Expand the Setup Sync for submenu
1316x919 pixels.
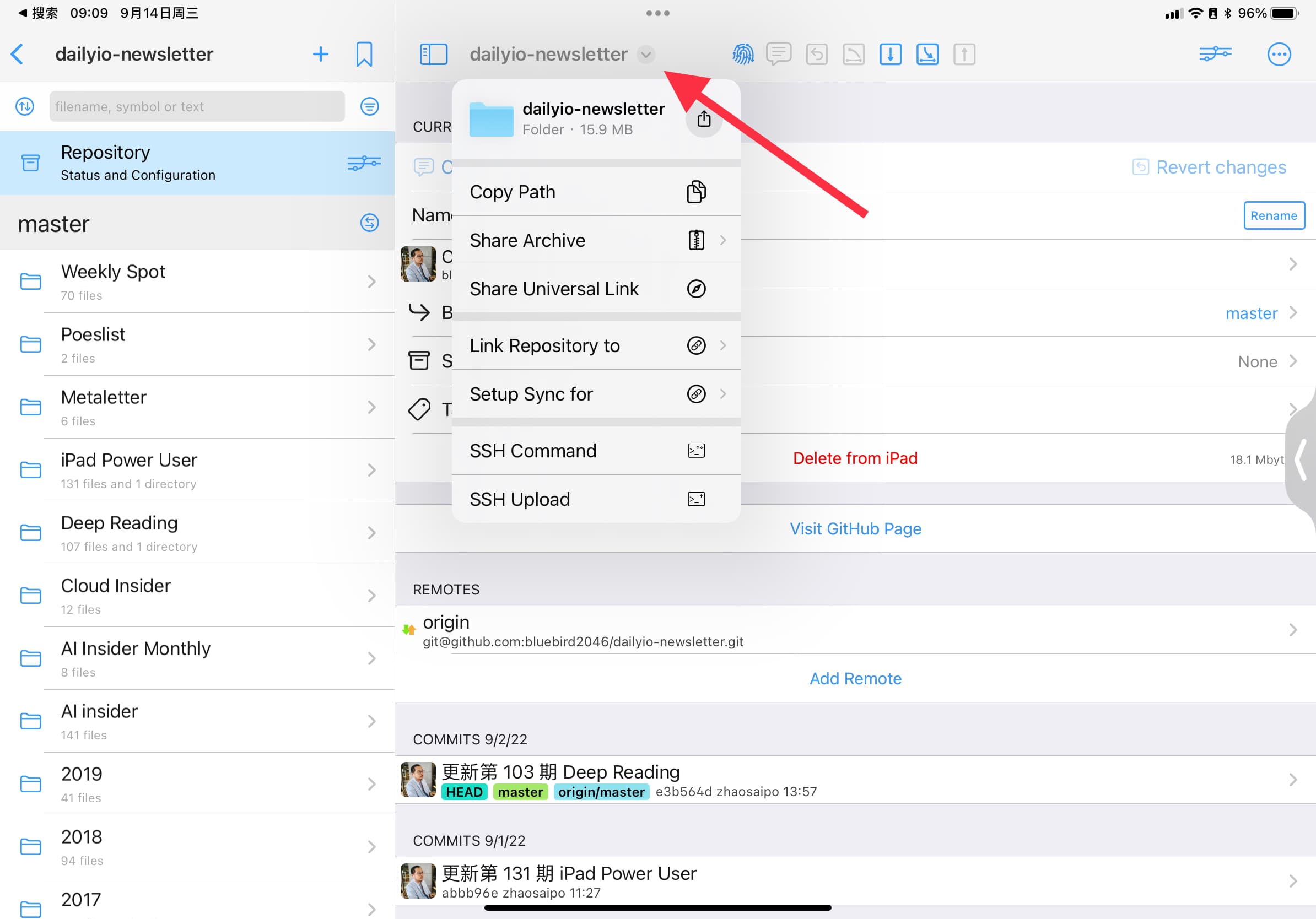pyautogui.click(x=724, y=393)
